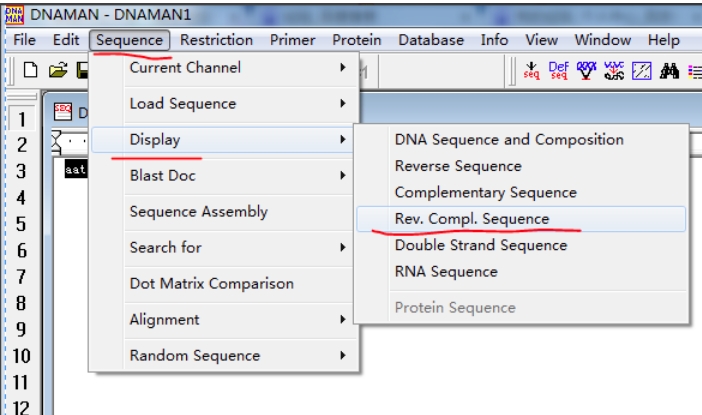Expand the Alignment submenu
The width and height of the screenshot is (702, 415).
(224, 320)
